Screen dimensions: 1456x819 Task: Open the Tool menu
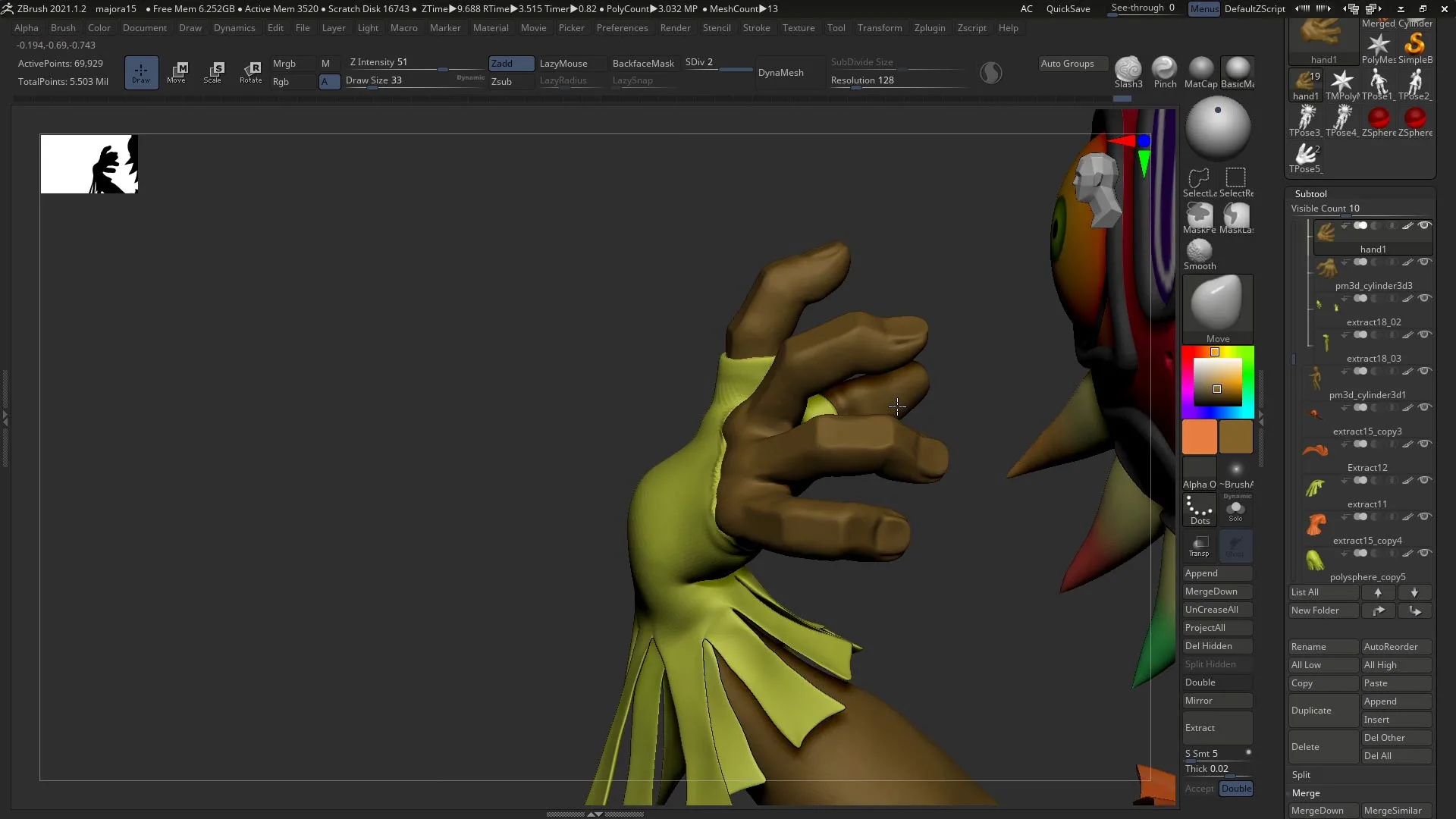click(836, 28)
